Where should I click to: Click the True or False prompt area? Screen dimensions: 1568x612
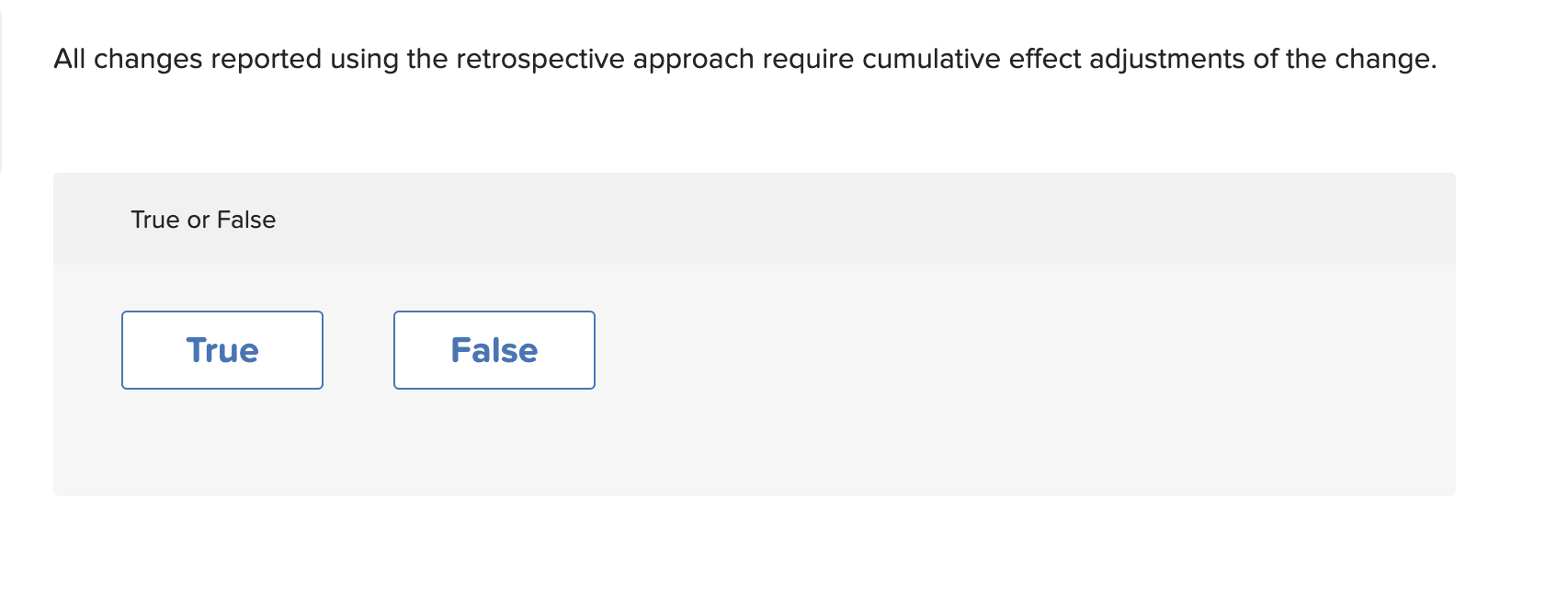point(202,219)
